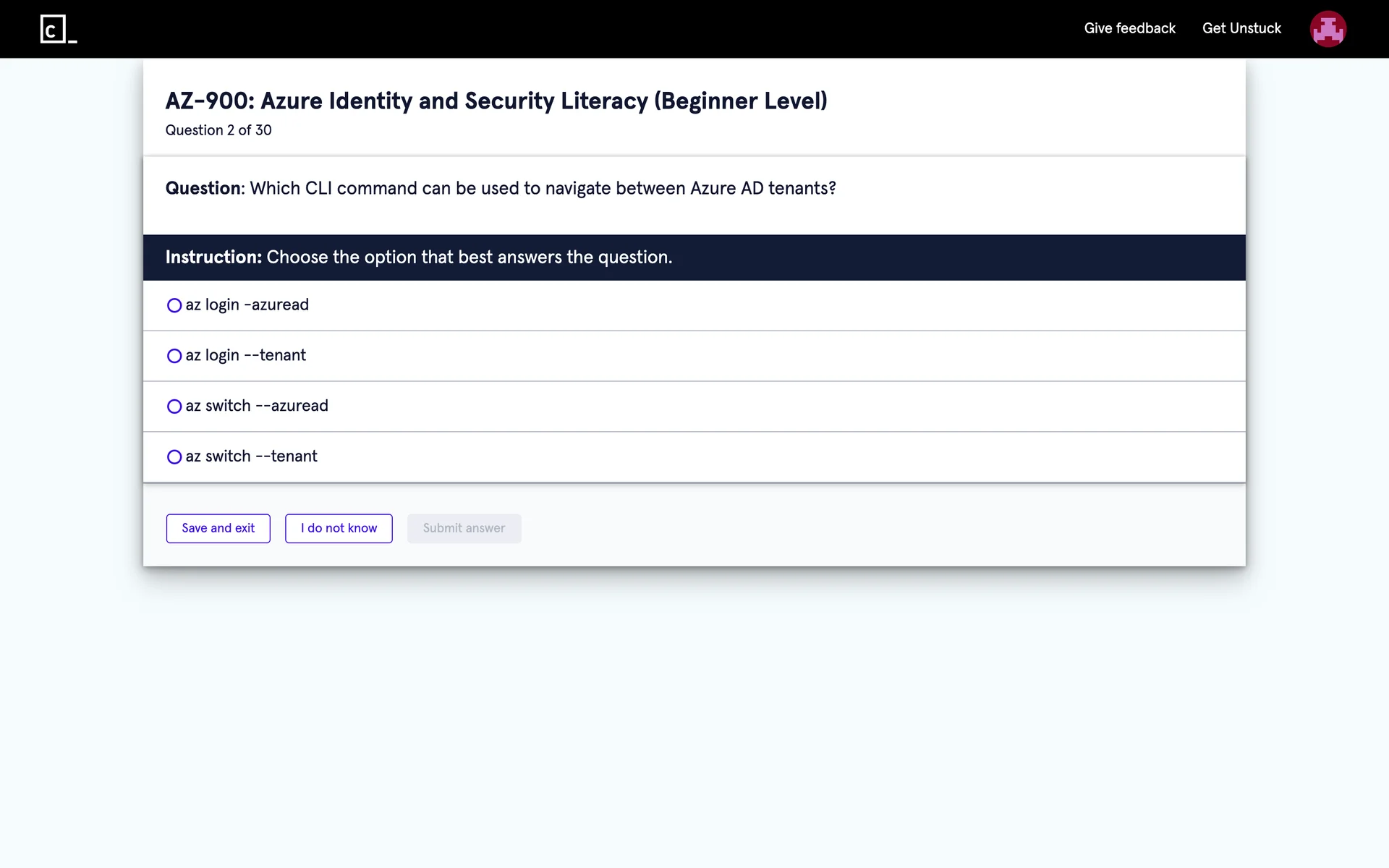This screenshot has height=868, width=1389.
Task: Select the 'az login -azuread' radio button
Action: click(174, 305)
